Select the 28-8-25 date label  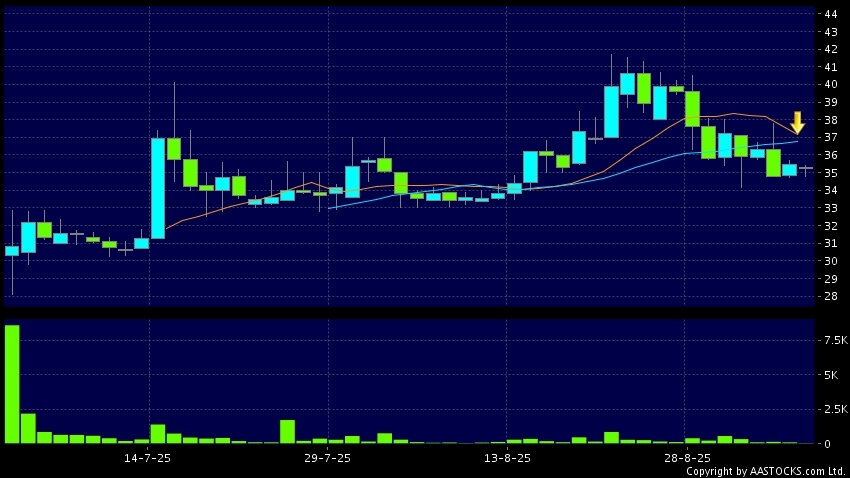(687, 458)
